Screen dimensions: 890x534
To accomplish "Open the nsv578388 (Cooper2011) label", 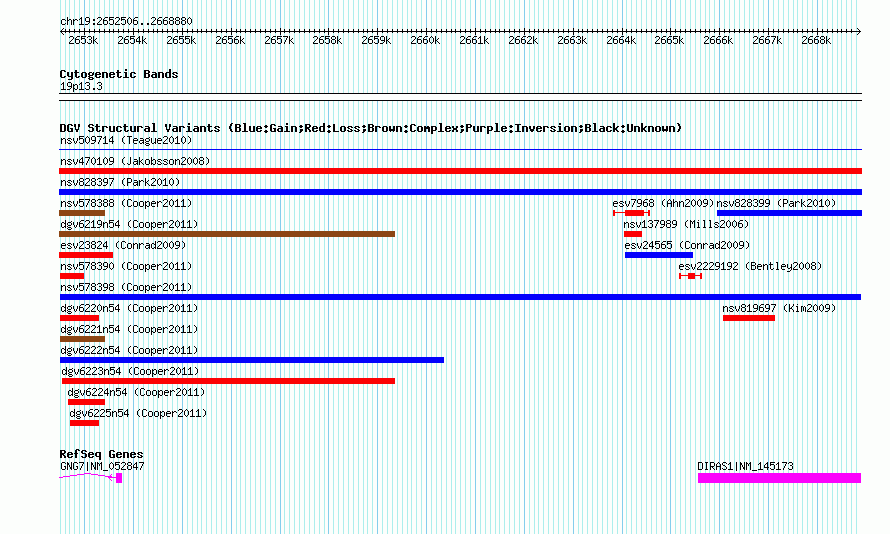I will click(x=126, y=203).
